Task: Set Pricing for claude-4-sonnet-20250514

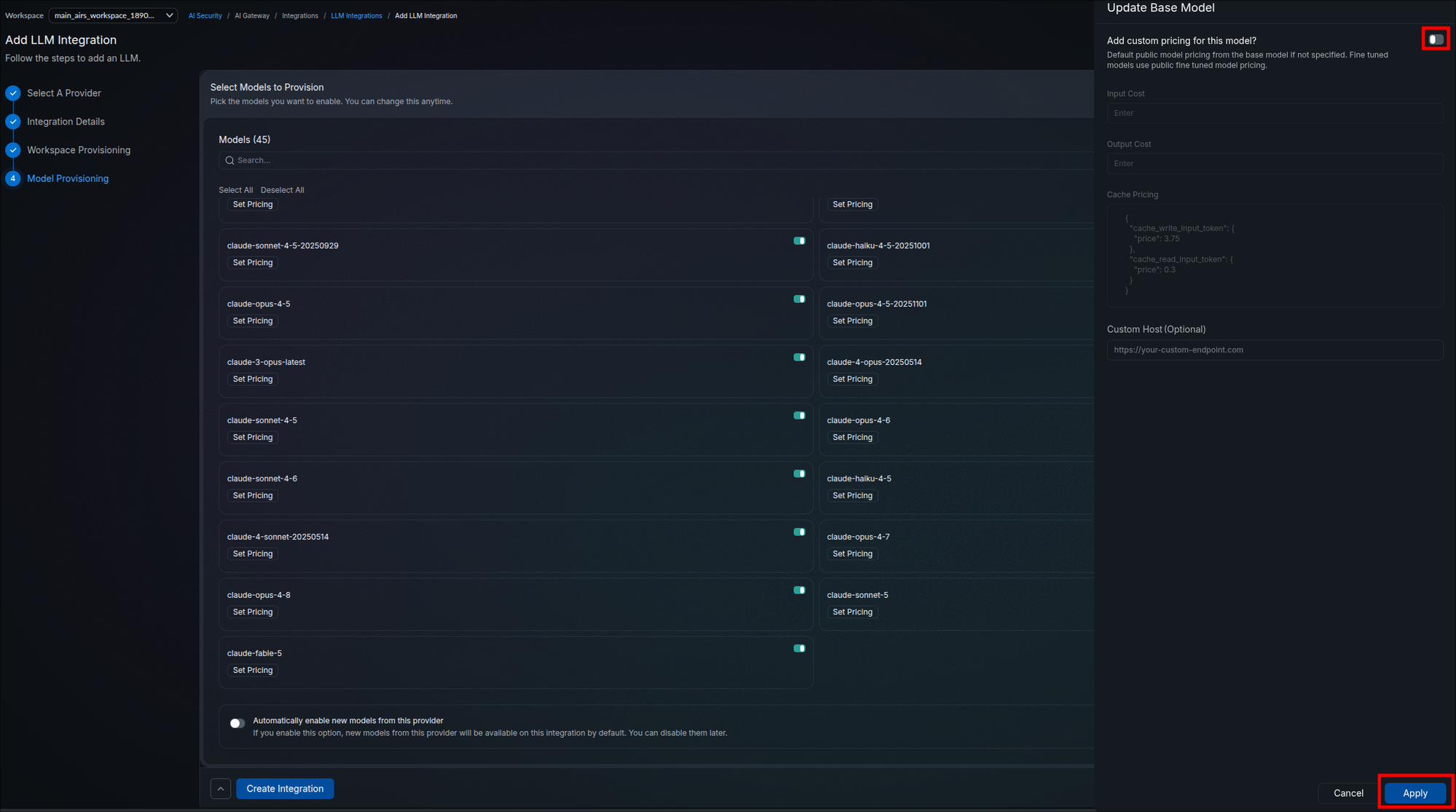Action: 253,554
